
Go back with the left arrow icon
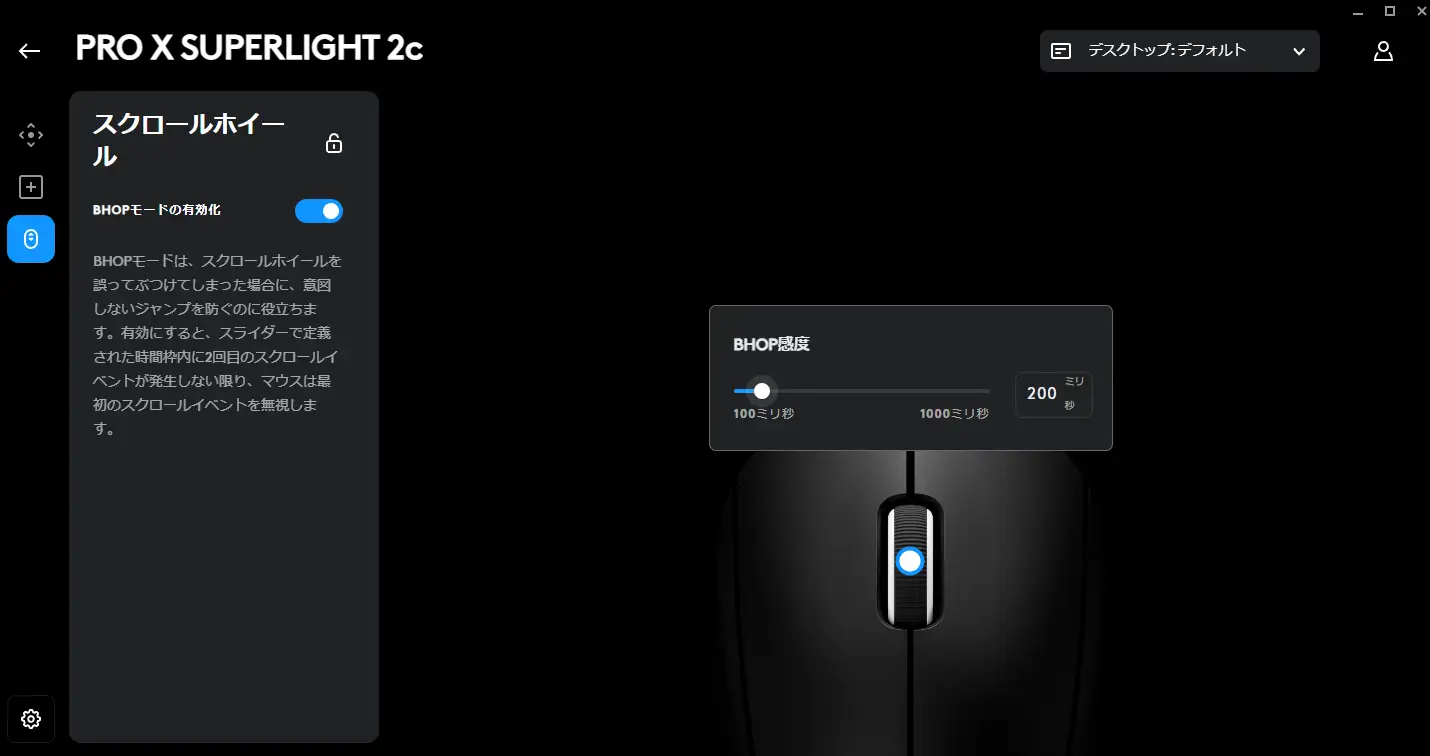point(30,51)
